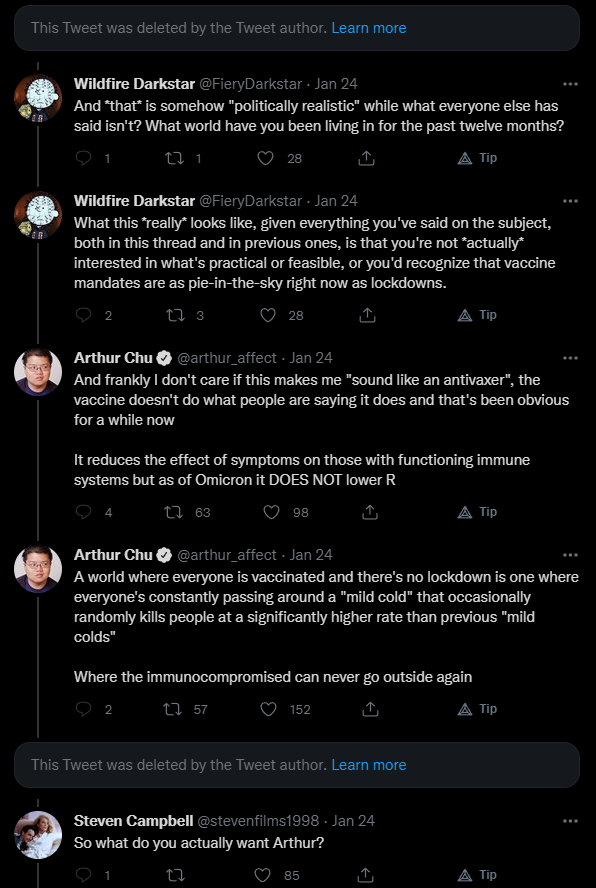Image resolution: width=596 pixels, height=888 pixels.
Task: Like Arthur Chu's "DOES NOT lower R" tweet
Action: pos(271,512)
